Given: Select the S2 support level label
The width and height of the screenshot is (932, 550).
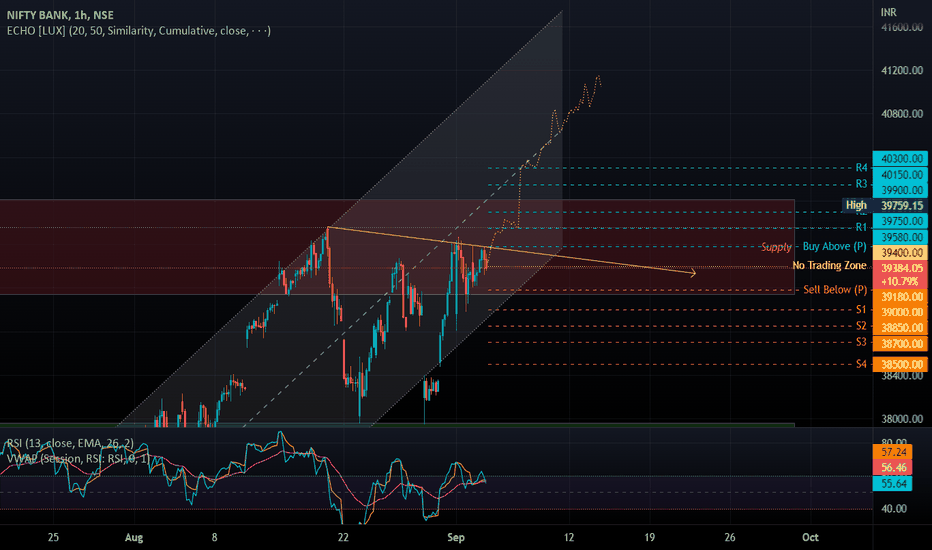Looking at the screenshot, I should (x=861, y=326).
